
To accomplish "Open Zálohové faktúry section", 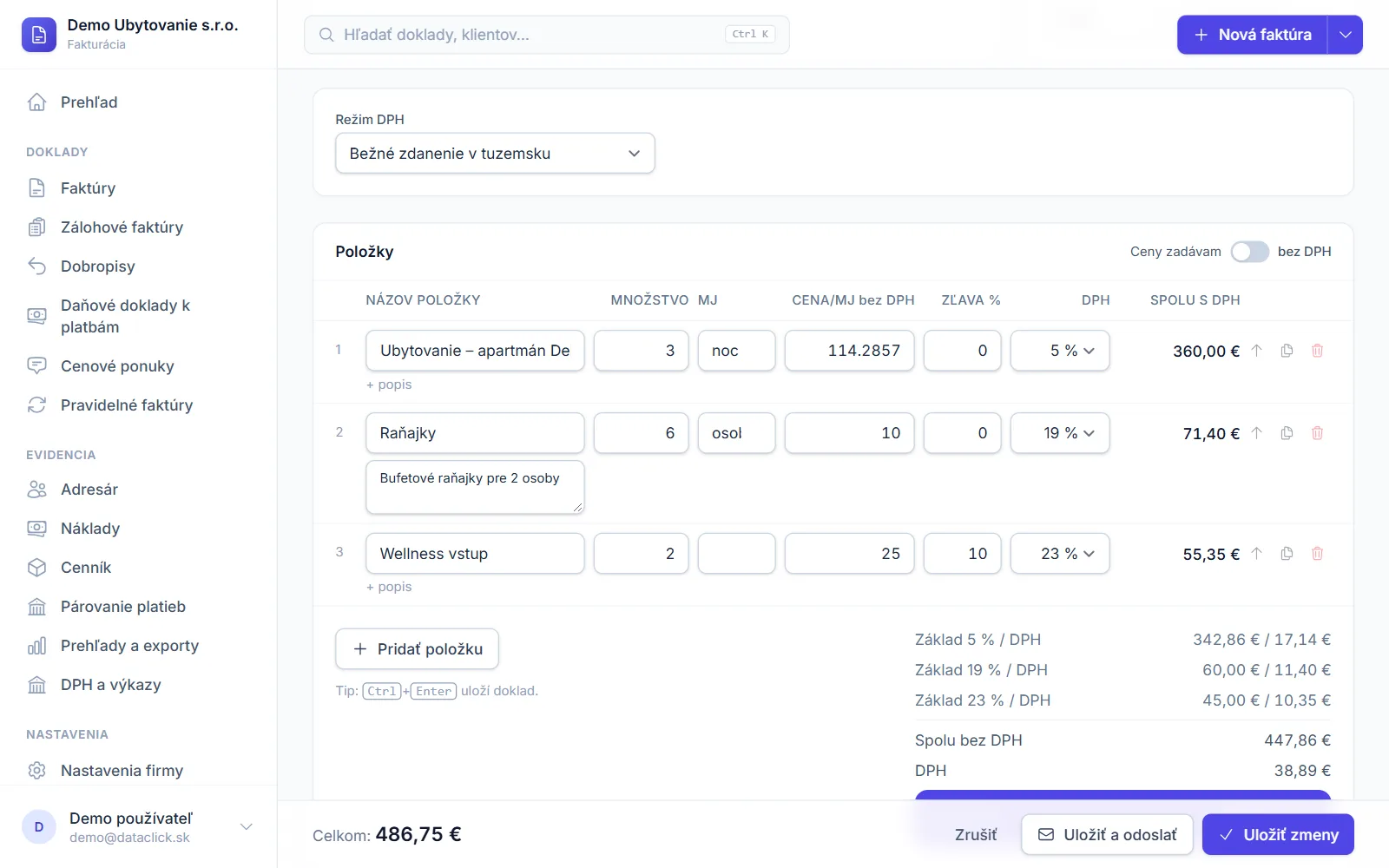I will (x=139, y=227).
